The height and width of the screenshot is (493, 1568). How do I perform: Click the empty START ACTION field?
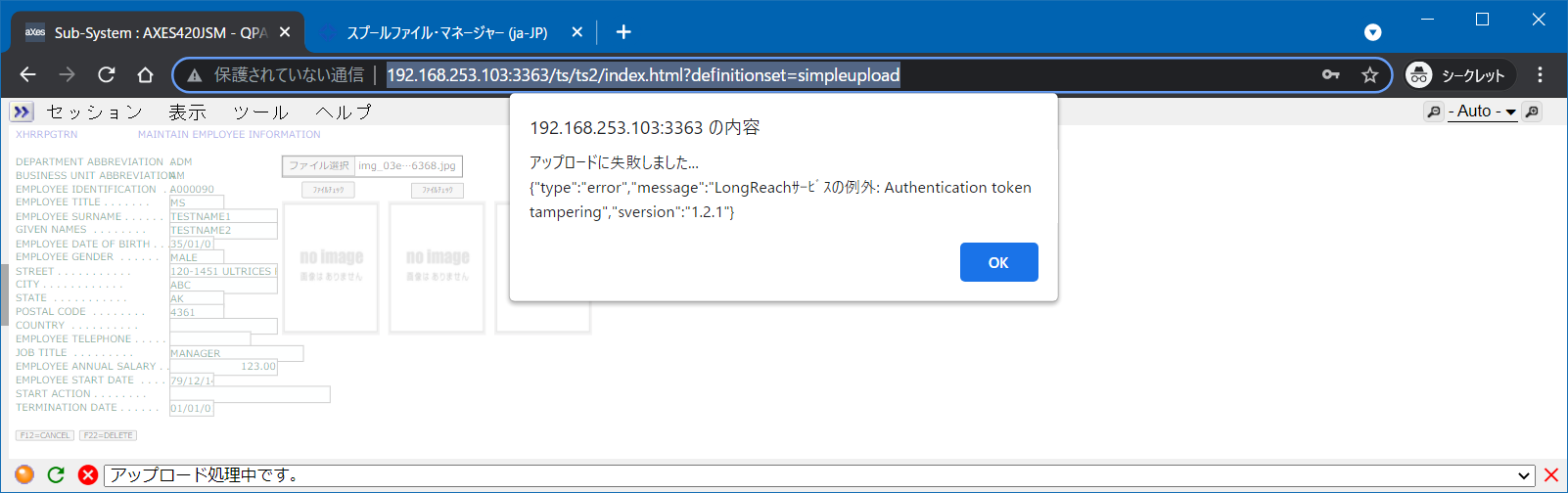[250, 394]
